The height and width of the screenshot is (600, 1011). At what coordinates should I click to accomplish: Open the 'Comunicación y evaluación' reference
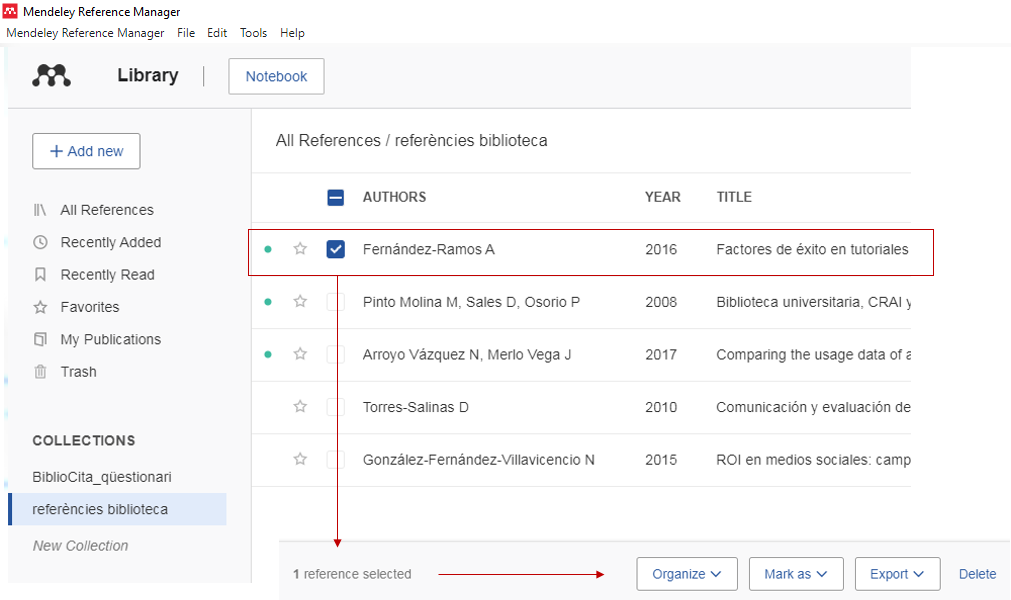[813, 407]
